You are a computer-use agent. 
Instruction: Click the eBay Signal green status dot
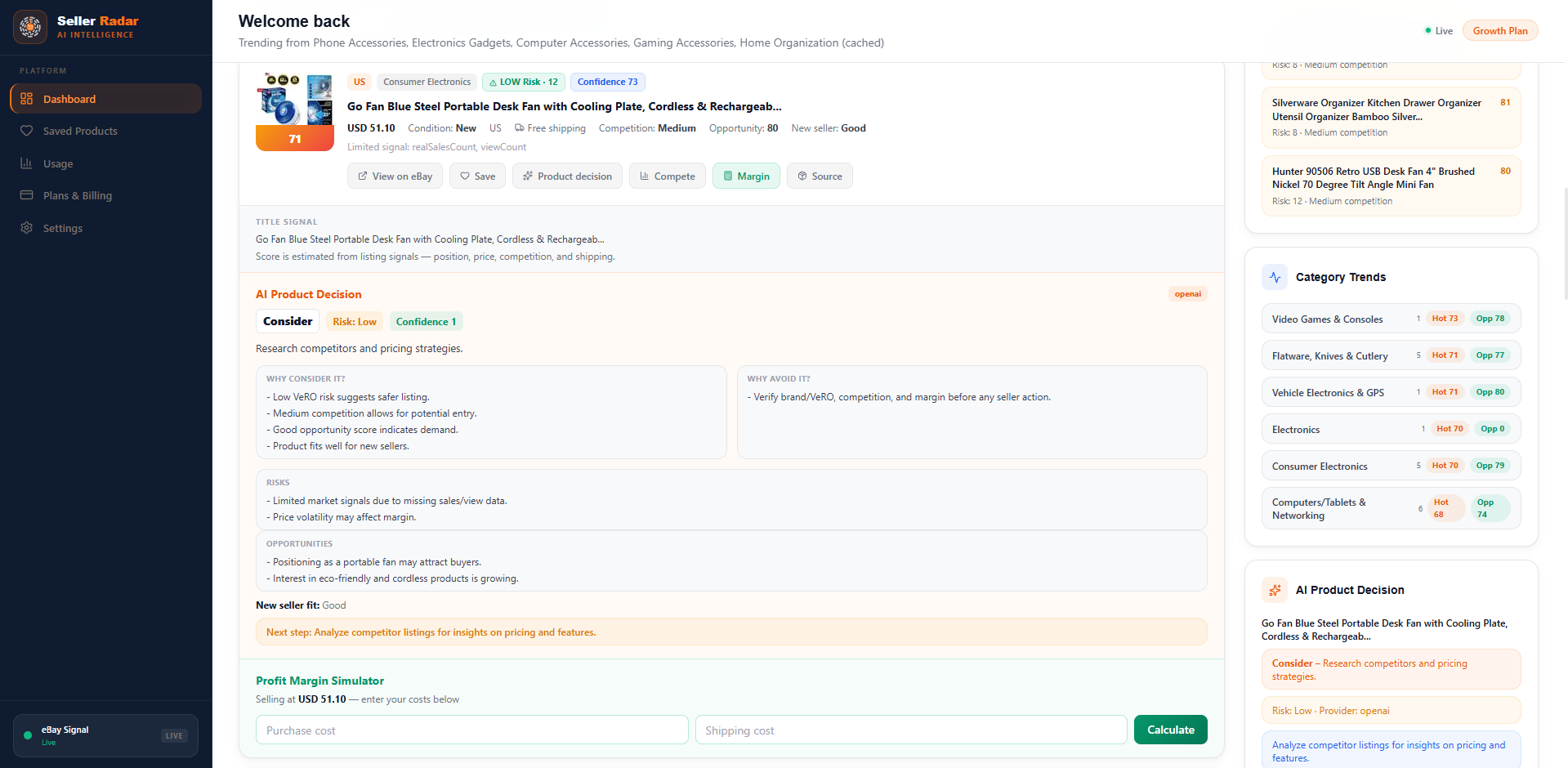tap(28, 735)
